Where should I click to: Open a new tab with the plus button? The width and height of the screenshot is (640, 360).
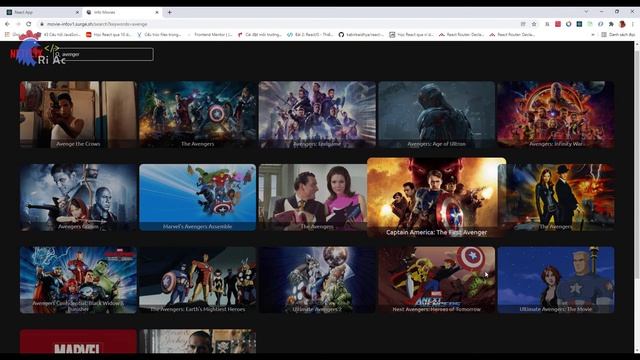pos(170,12)
